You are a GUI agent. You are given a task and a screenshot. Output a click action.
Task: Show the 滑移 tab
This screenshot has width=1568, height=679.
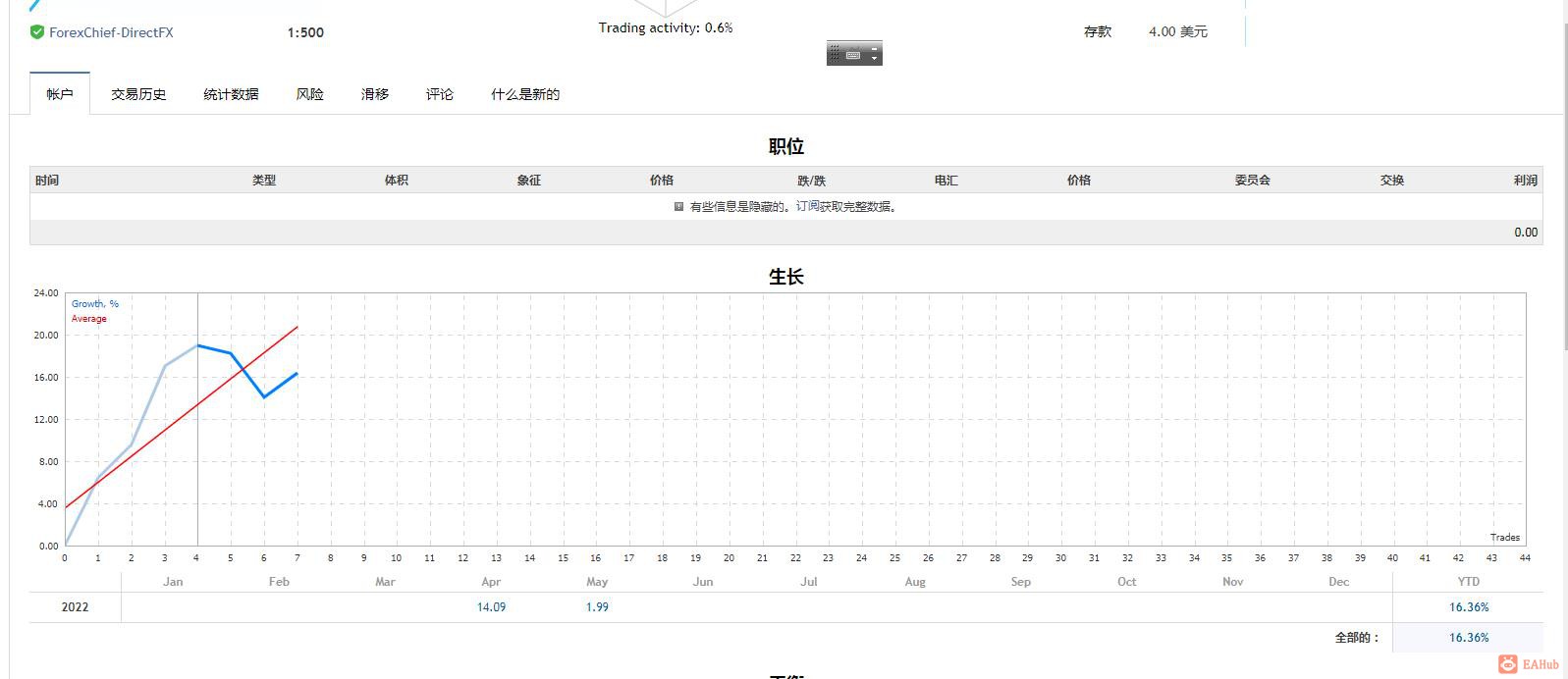coord(375,94)
